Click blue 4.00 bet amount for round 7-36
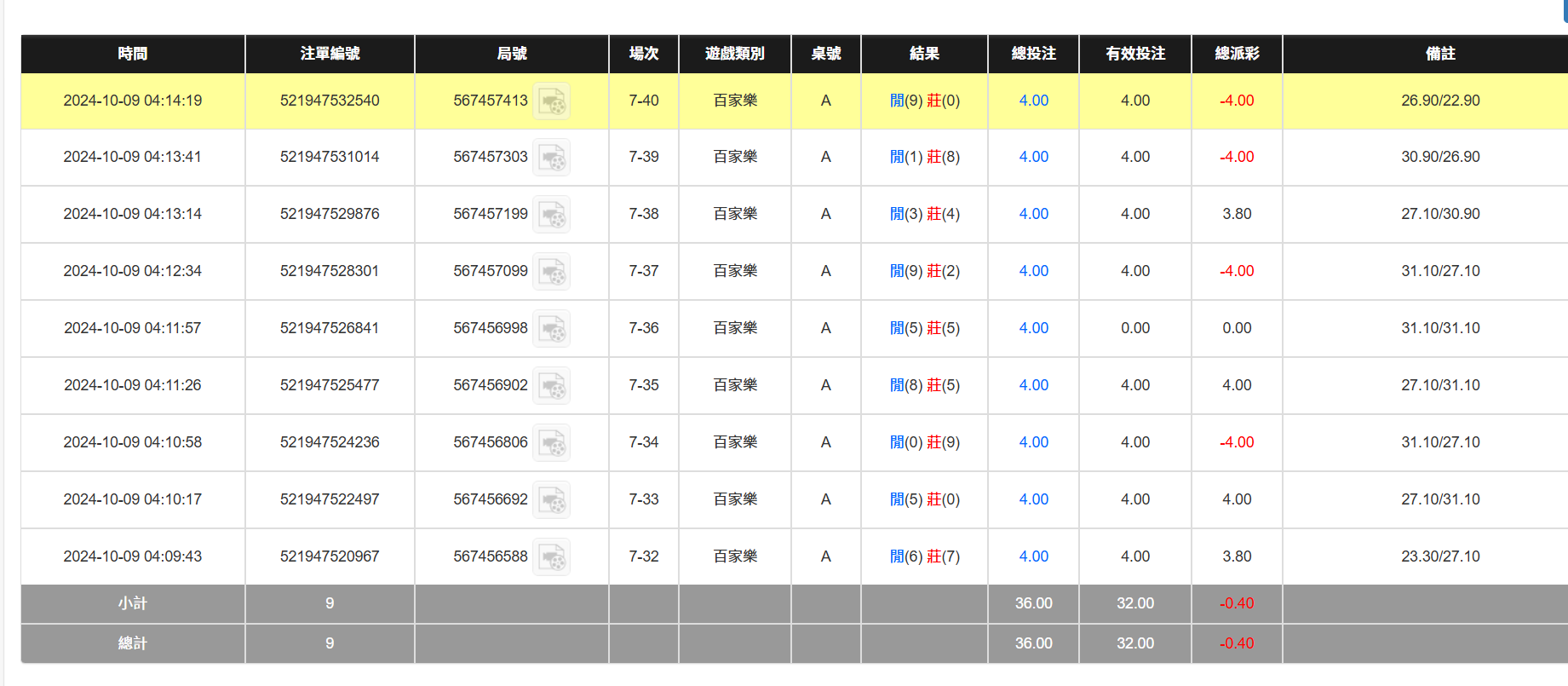The image size is (1568, 686). pos(1033,328)
